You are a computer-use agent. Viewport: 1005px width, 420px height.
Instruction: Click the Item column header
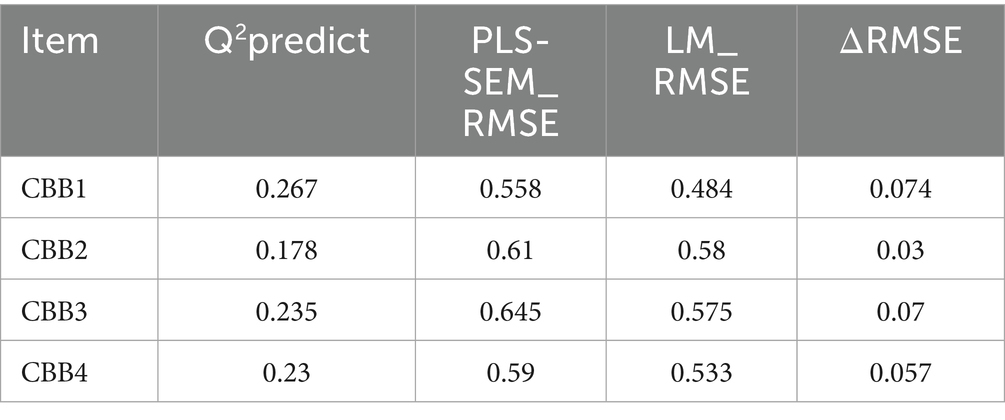(60, 42)
